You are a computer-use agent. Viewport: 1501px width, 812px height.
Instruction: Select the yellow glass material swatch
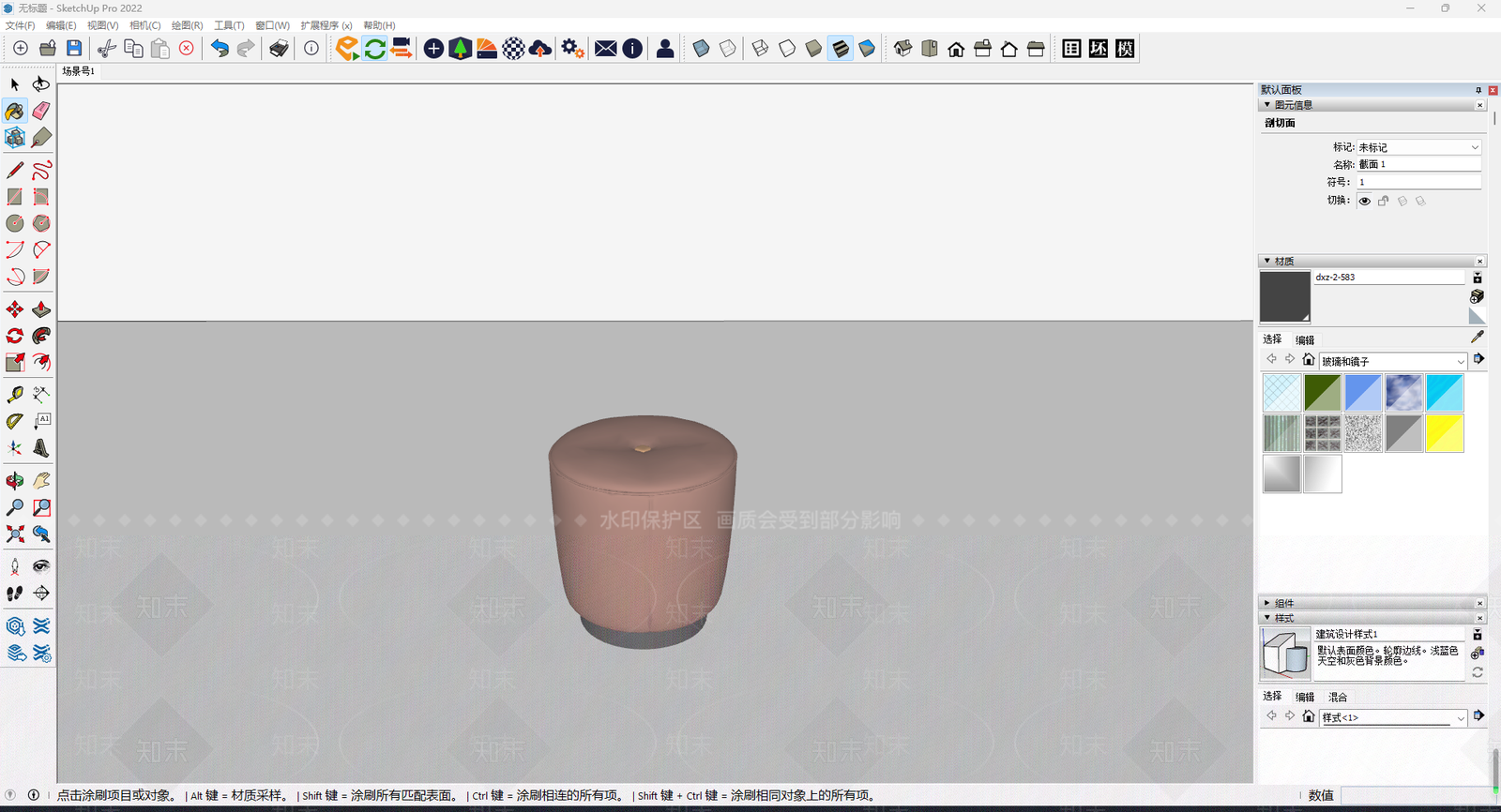[1444, 433]
